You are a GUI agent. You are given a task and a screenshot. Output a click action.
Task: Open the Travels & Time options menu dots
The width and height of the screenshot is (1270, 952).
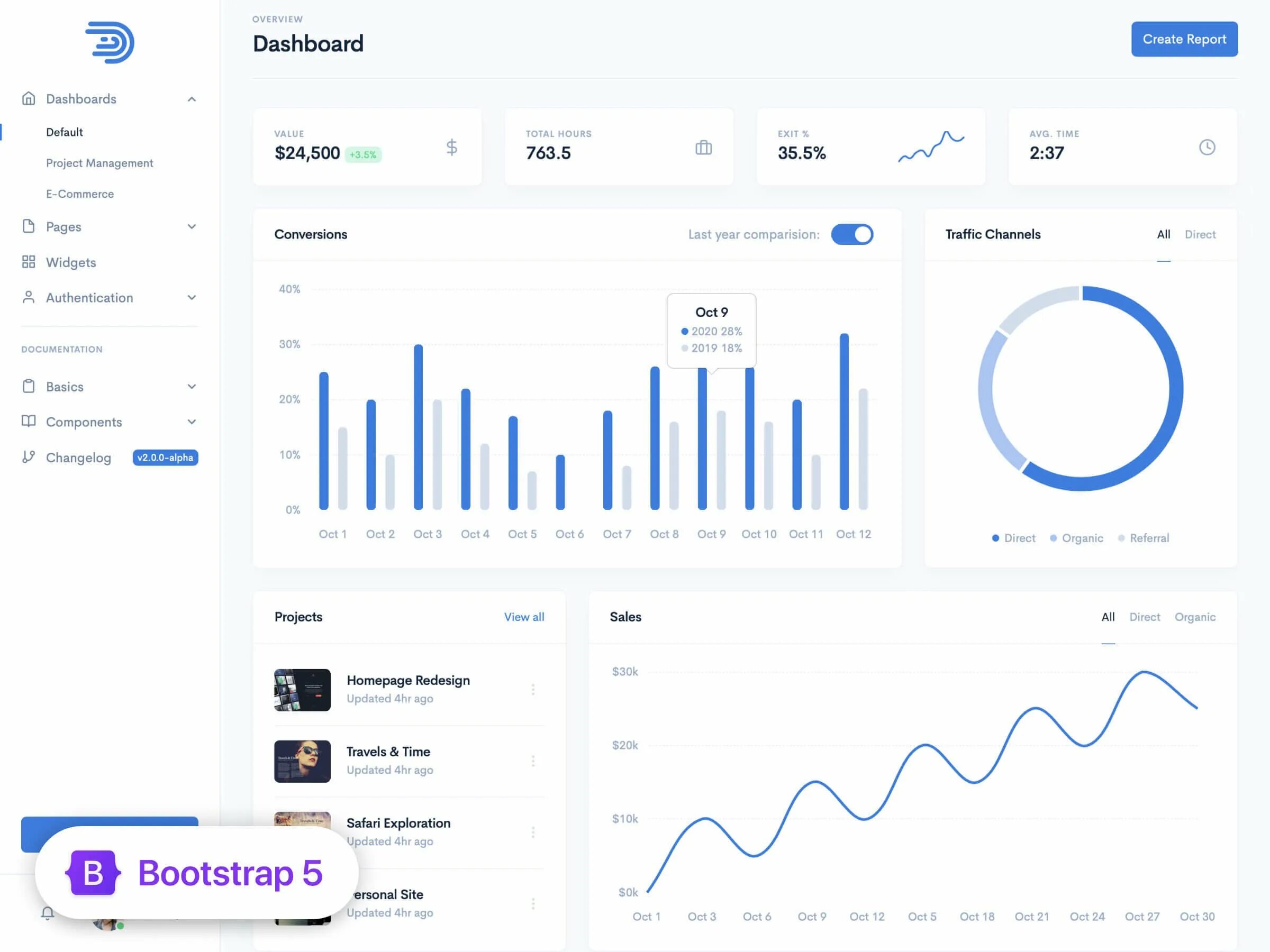pos(533,761)
